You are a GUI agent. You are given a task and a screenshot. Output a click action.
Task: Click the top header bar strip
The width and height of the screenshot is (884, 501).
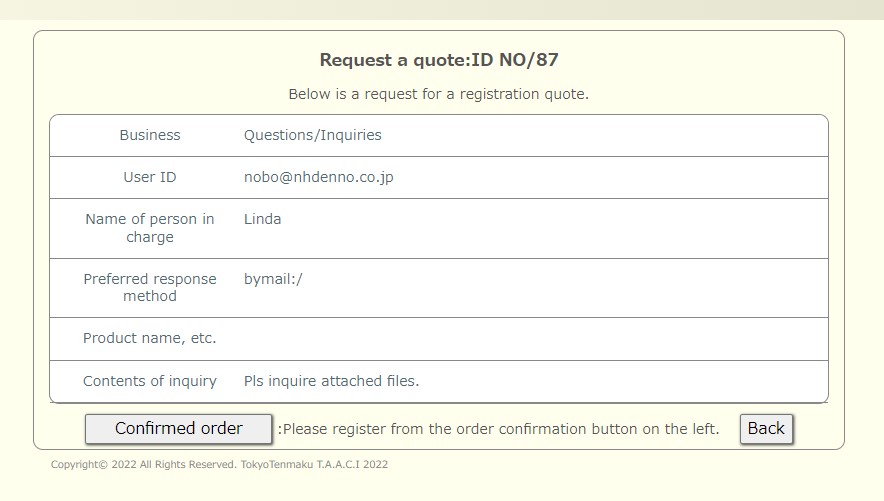[442, 10]
